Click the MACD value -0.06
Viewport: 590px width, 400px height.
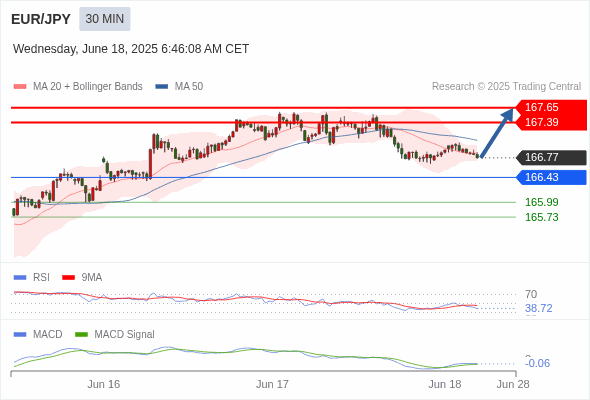tap(538, 363)
